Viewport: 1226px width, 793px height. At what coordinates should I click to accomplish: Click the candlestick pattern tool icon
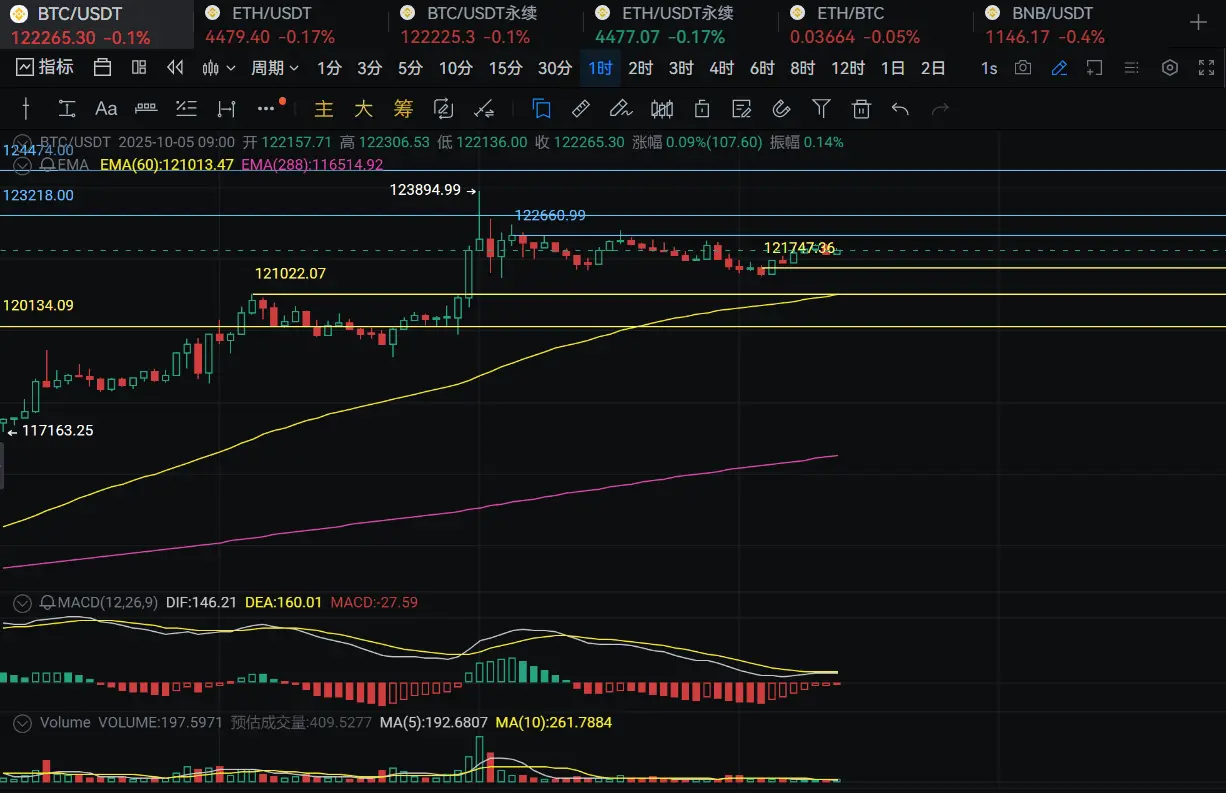pos(661,109)
